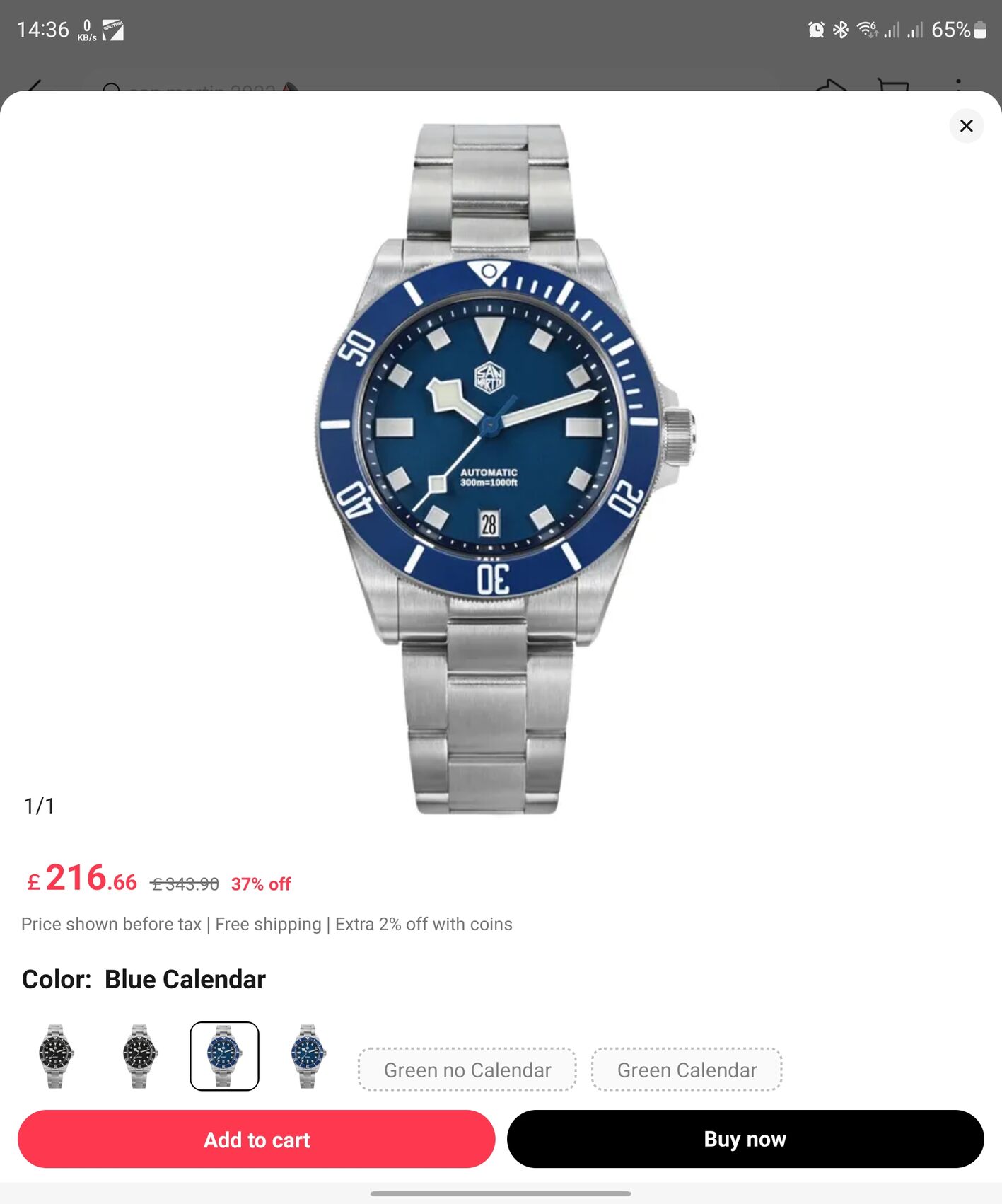Tap the battery 65% indicator
The height and width of the screenshot is (1204, 1002).
959,30
